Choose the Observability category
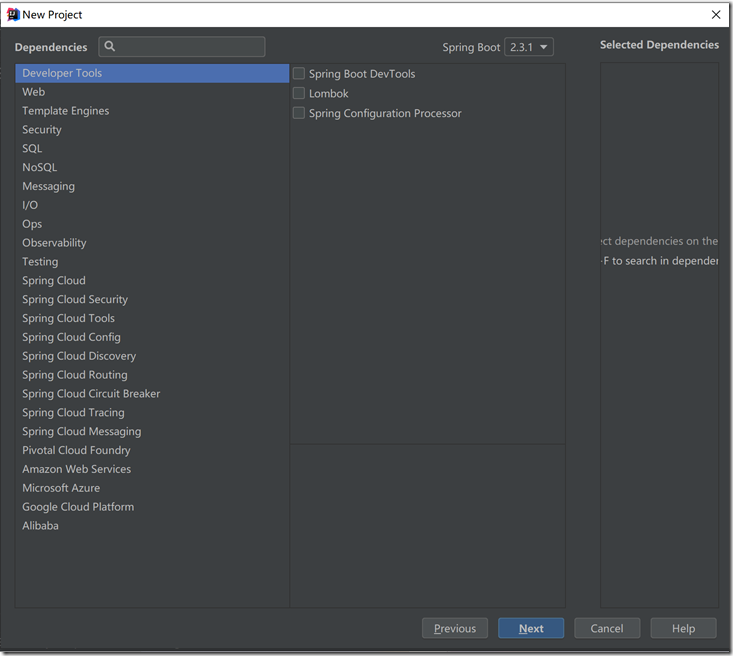The width and height of the screenshot is (733, 656). coord(152,243)
